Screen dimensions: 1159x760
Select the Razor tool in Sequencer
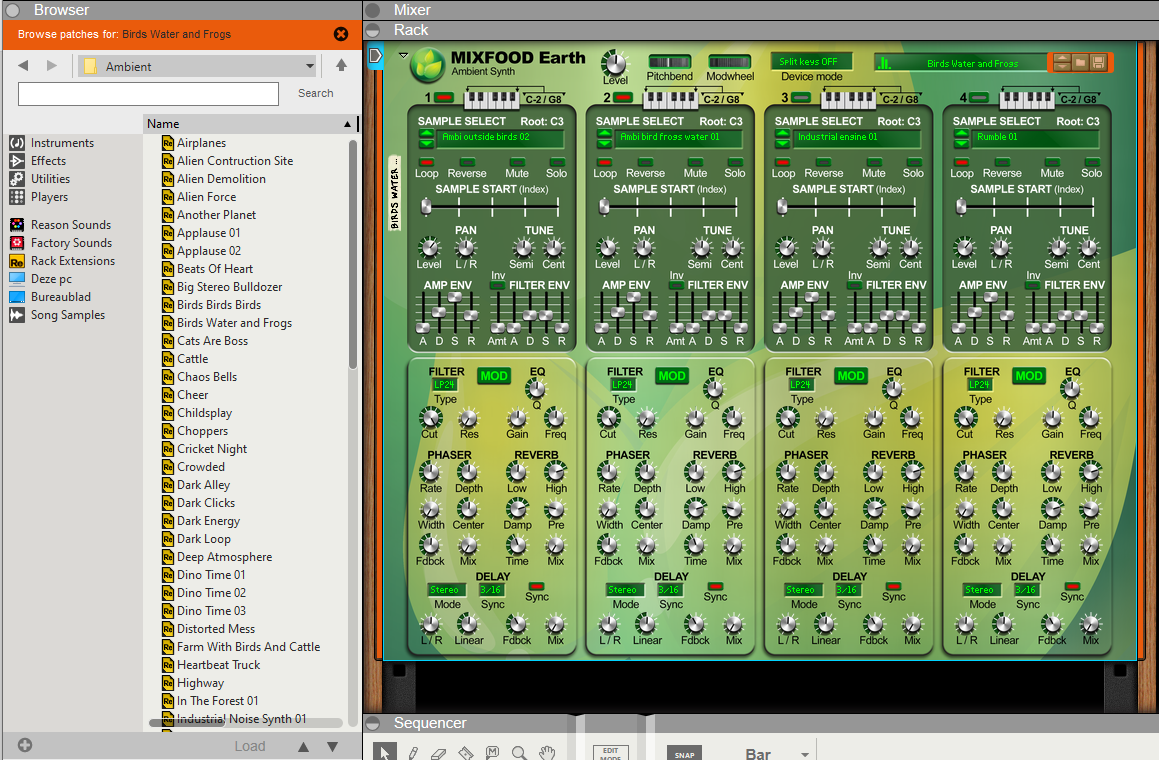[465, 753]
